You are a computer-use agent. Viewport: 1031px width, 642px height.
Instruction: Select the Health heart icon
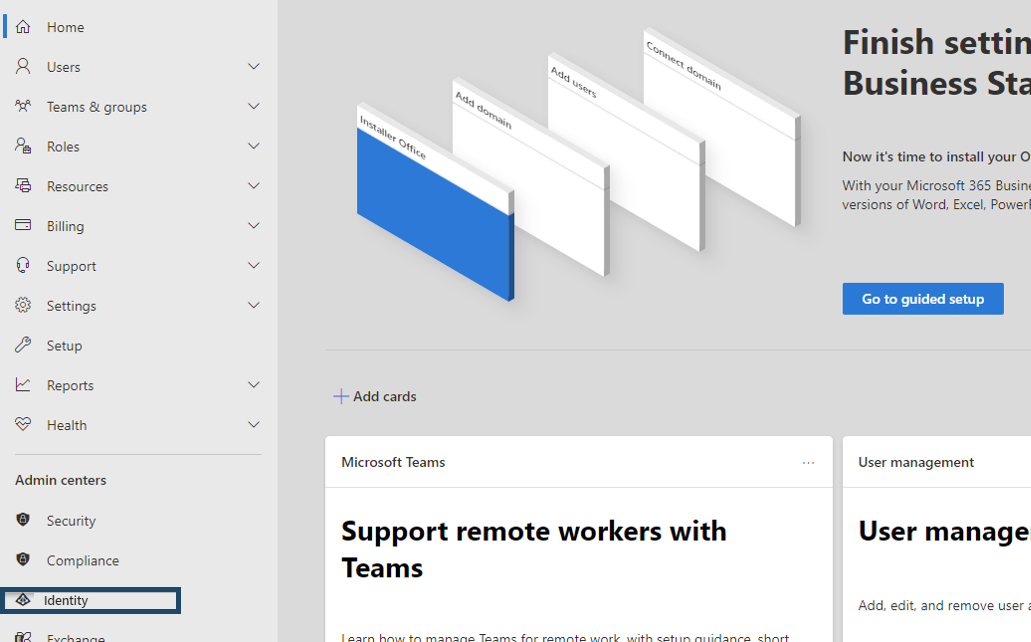coord(23,424)
